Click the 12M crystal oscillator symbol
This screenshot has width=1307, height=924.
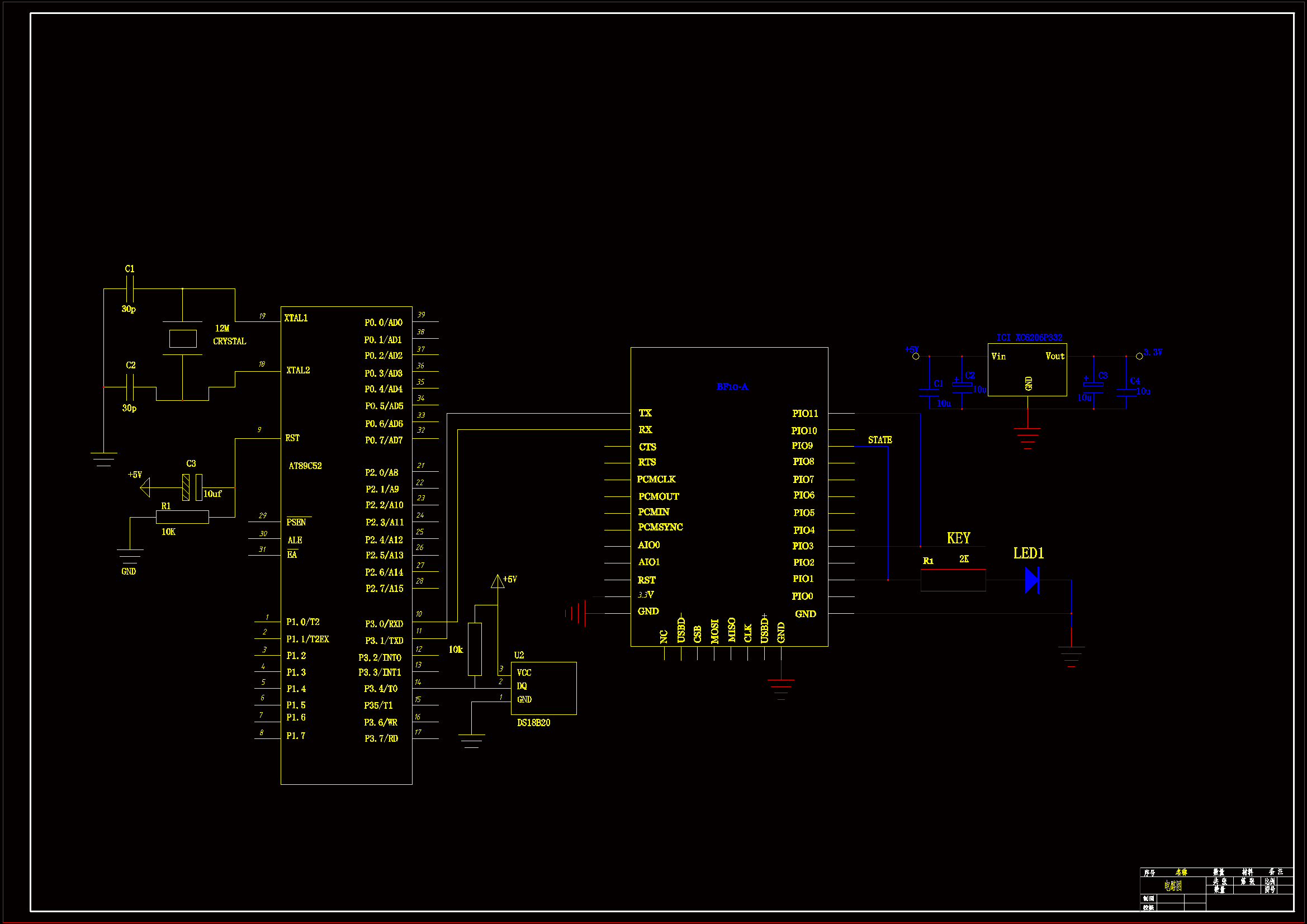point(183,339)
